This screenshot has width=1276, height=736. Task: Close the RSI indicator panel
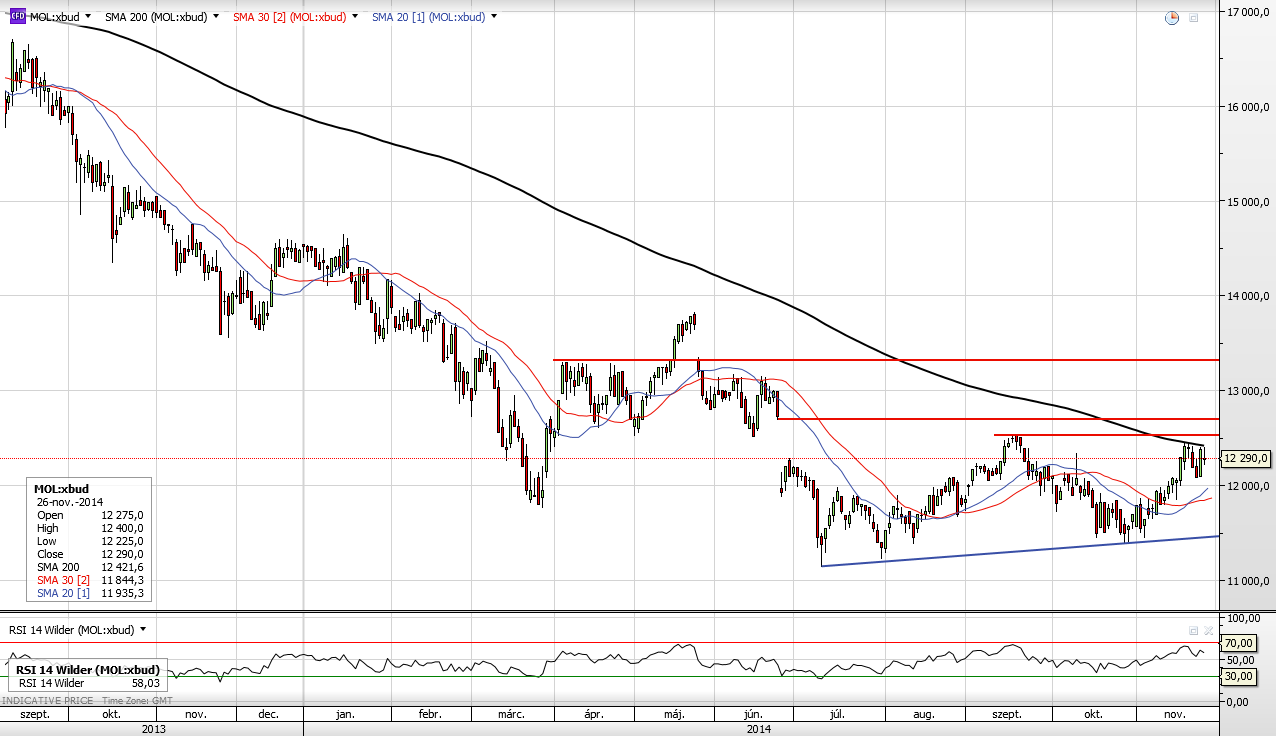pos(1208,630)
